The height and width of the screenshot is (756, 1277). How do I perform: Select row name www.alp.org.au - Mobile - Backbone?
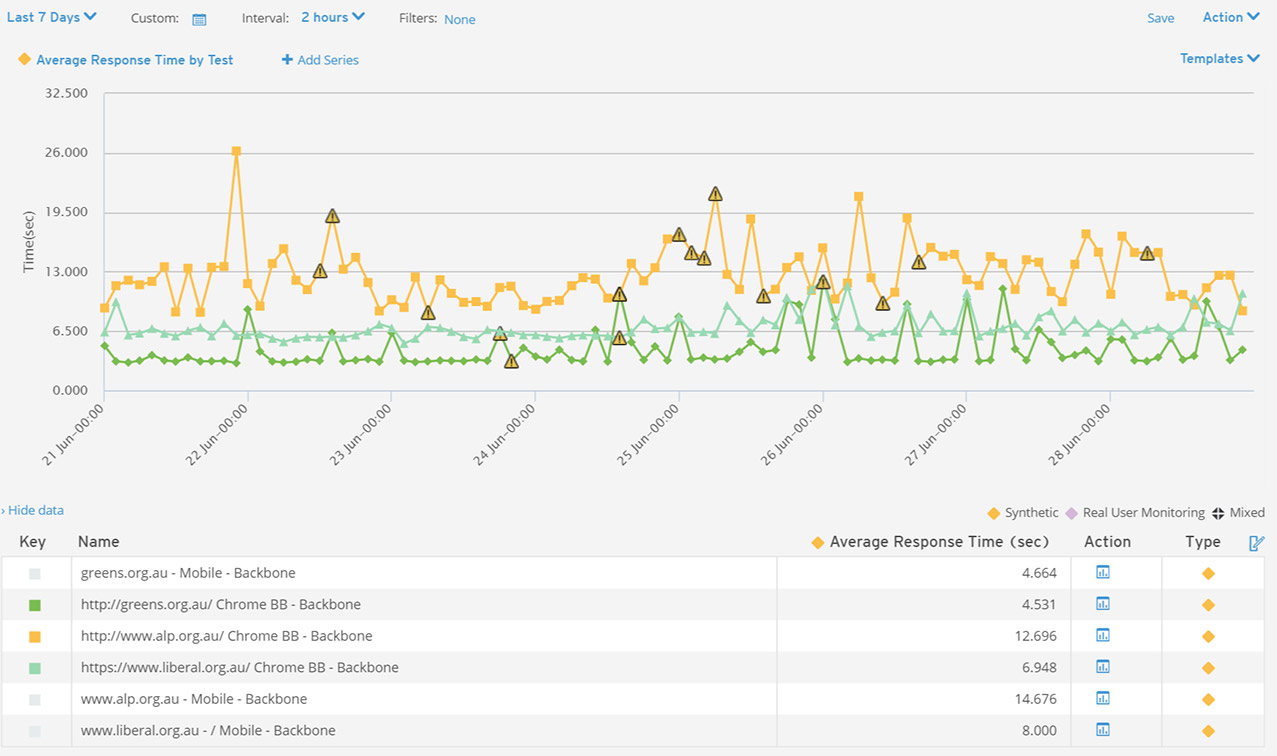coord(194,699)
